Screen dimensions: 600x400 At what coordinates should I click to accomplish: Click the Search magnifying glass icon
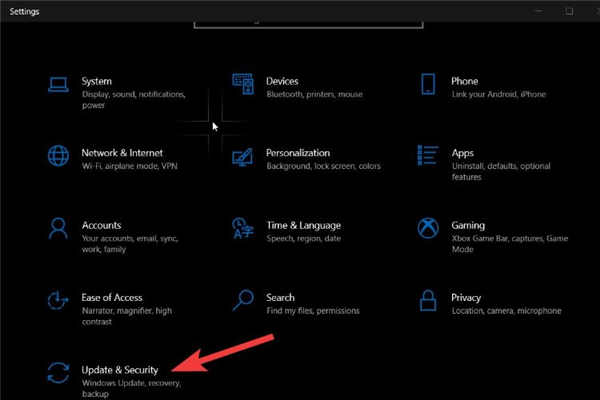(242, 300)
